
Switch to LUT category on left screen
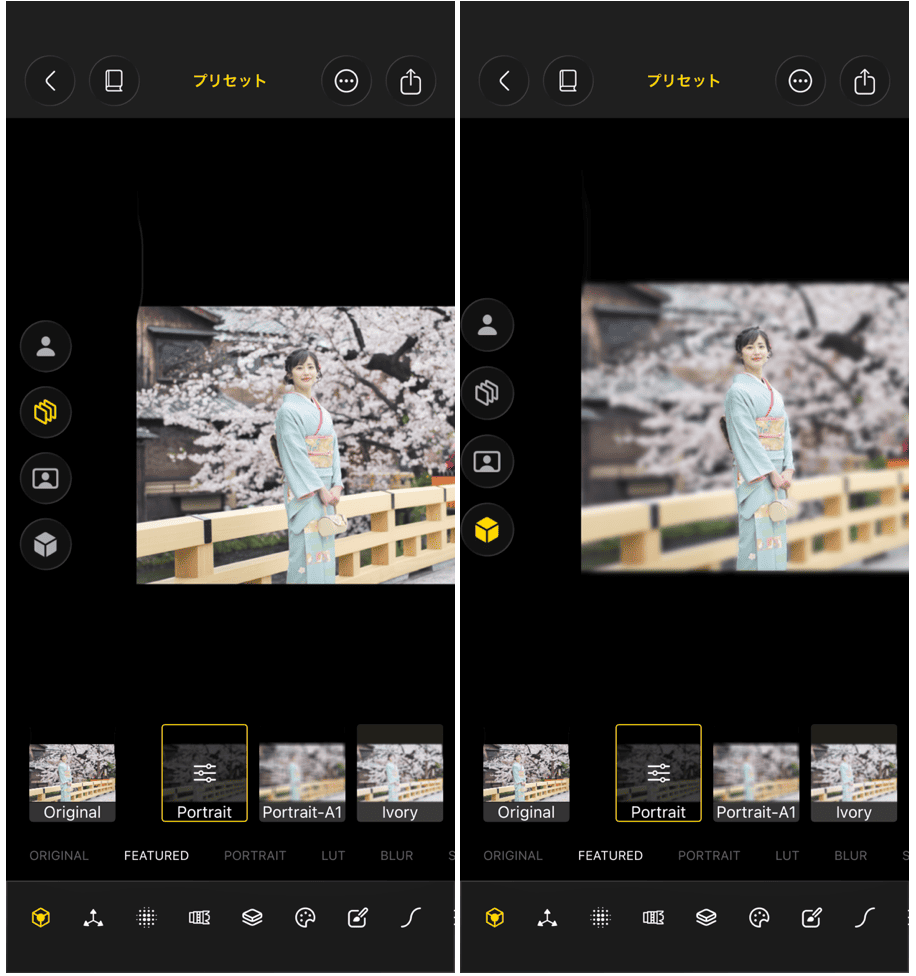333,856
